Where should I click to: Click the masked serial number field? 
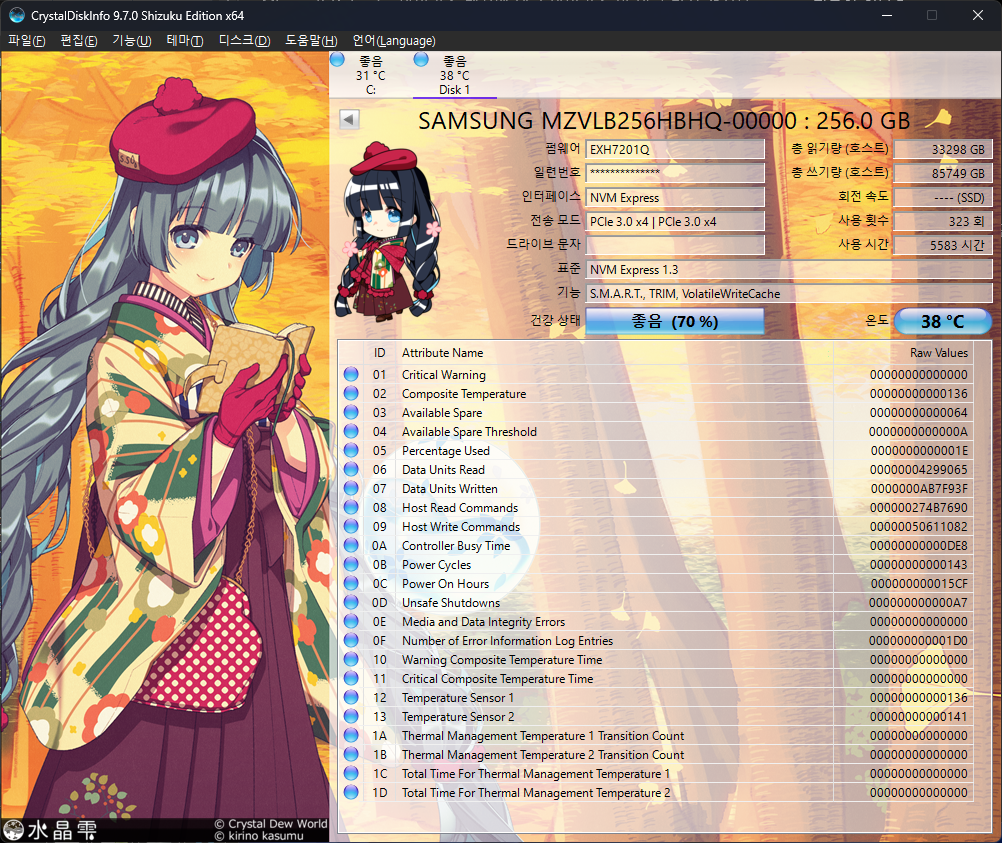[675, 173]
